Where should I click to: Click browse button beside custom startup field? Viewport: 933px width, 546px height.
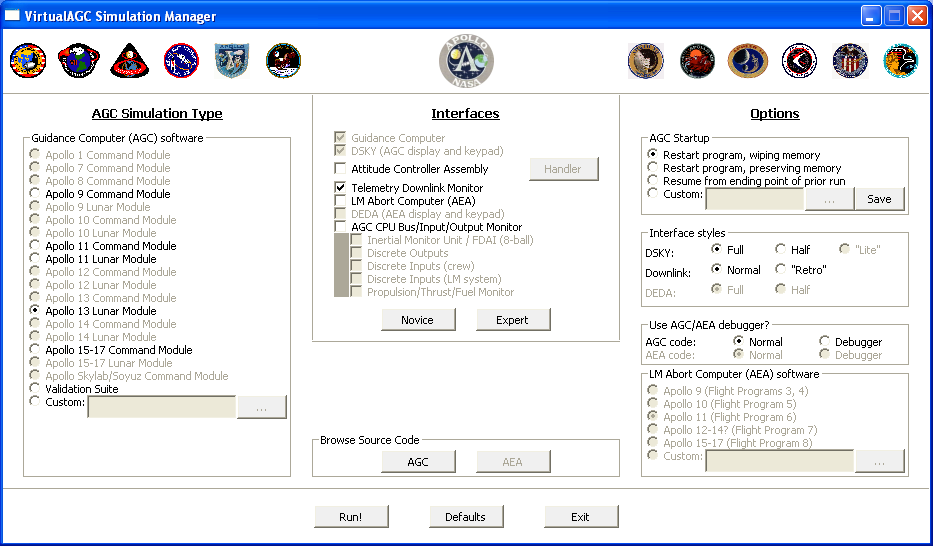829,199
